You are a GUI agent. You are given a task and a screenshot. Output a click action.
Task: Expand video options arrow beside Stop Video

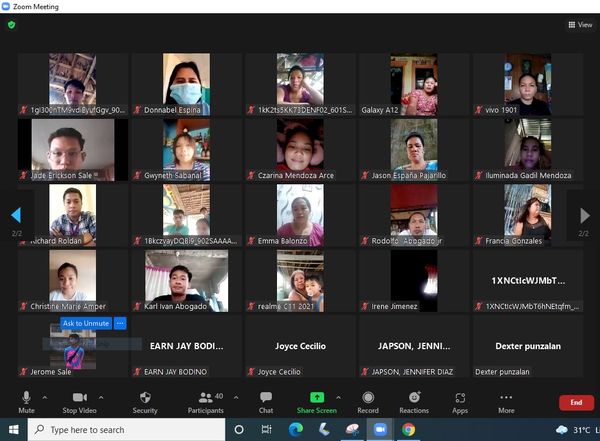point(101,397)
